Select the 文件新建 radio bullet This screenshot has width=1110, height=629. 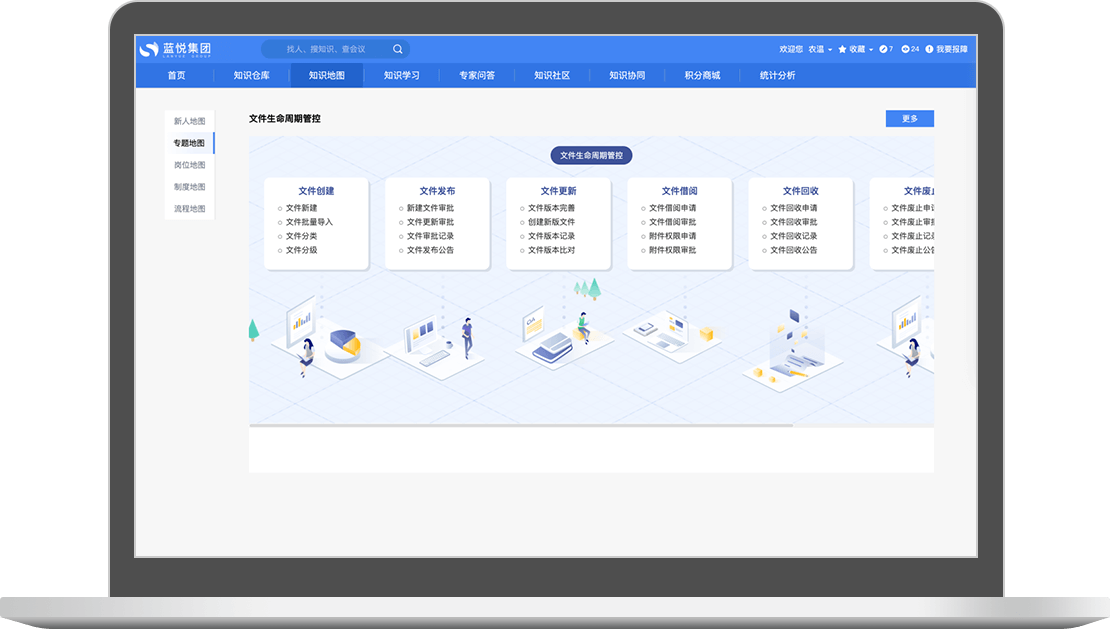(280, 208)
